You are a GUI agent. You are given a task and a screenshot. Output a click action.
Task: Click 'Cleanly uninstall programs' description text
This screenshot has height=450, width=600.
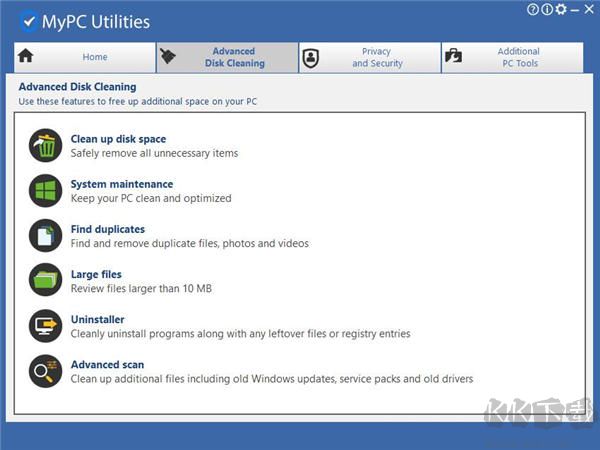coord(240,334)
